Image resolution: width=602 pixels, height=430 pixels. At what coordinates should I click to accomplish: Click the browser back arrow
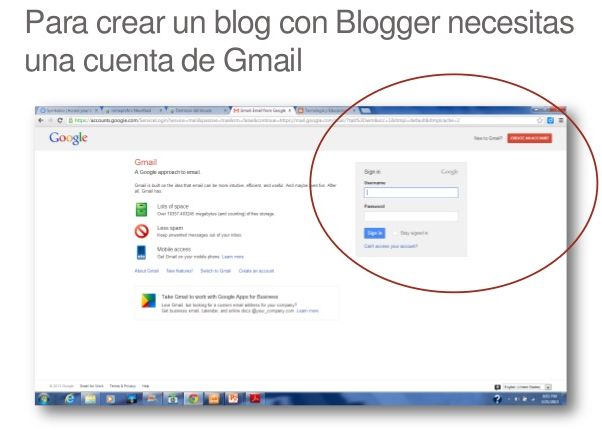pos(41,120)
